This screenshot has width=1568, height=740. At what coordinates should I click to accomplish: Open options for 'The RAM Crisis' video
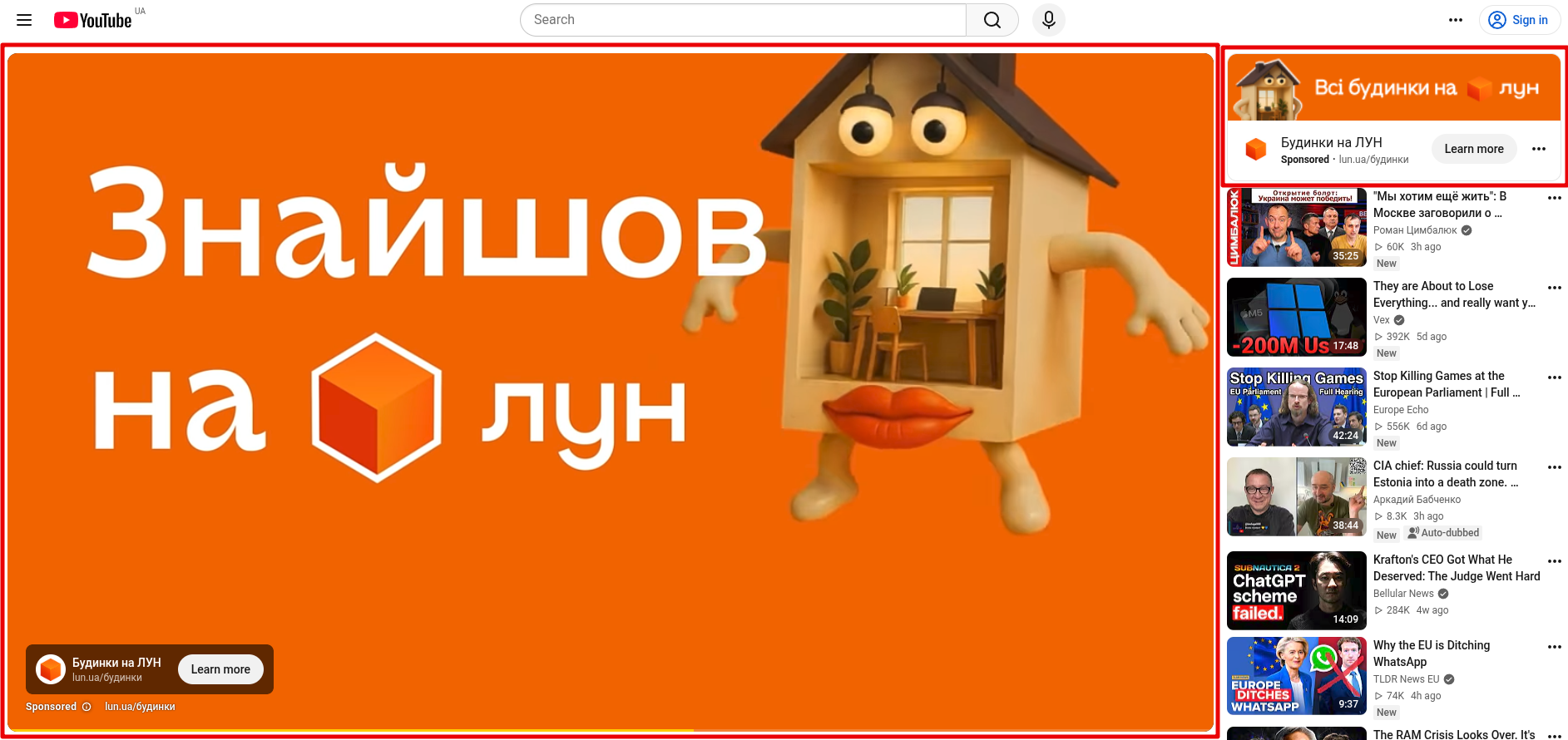click(1555, 736)
